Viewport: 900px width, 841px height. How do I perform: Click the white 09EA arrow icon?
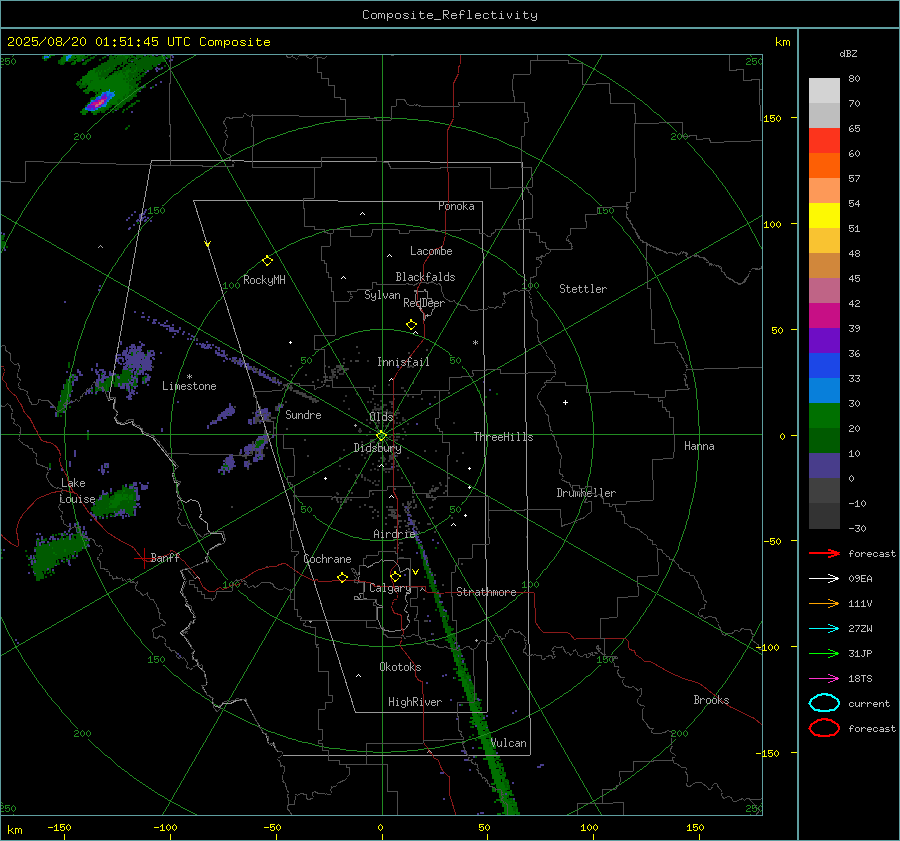click(824, 579)
